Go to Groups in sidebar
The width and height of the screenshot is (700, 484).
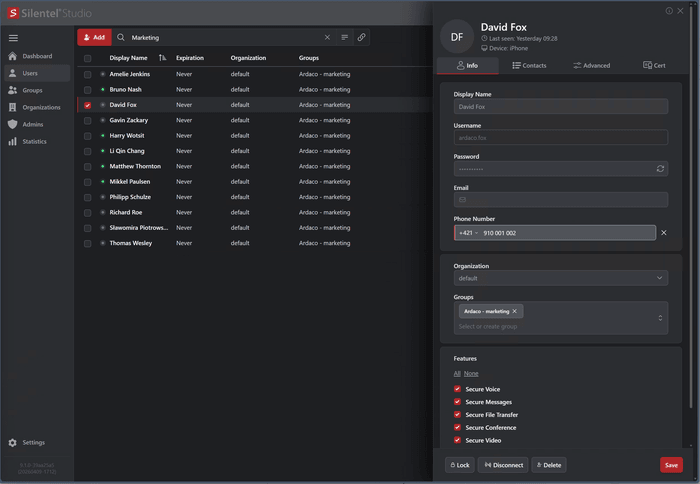click(37, 90)
